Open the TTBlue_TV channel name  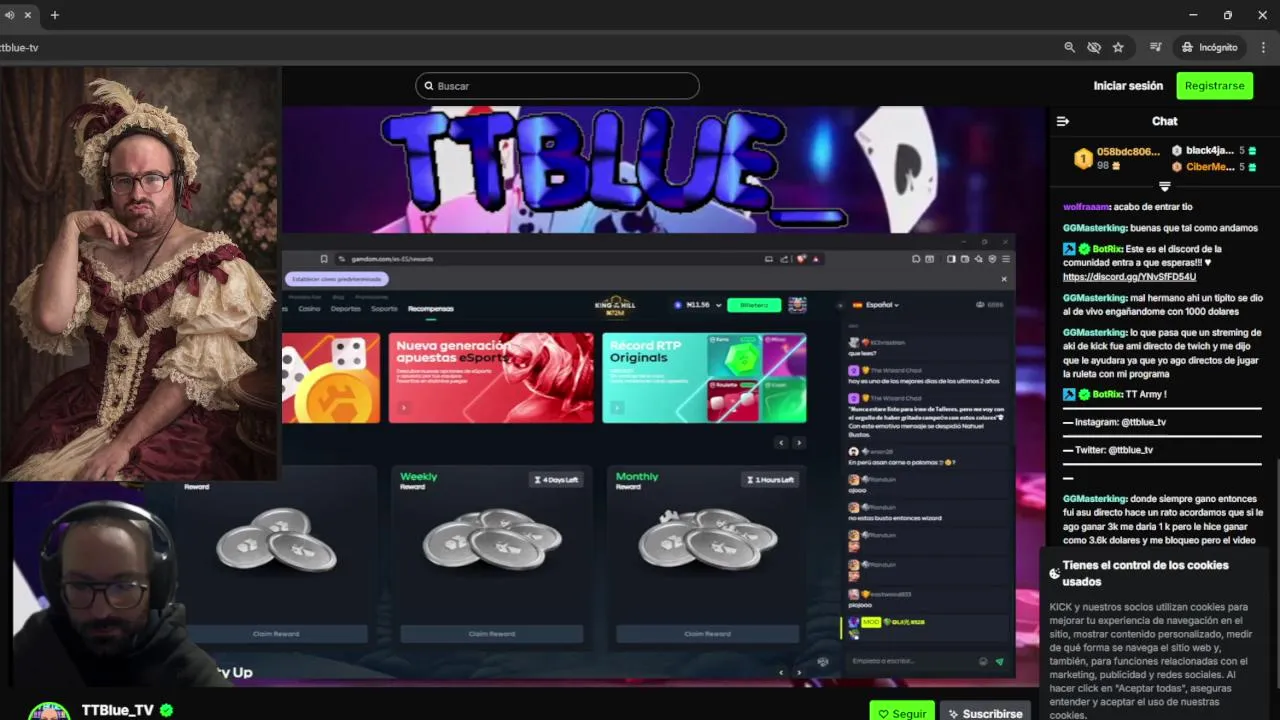[118, 710]
